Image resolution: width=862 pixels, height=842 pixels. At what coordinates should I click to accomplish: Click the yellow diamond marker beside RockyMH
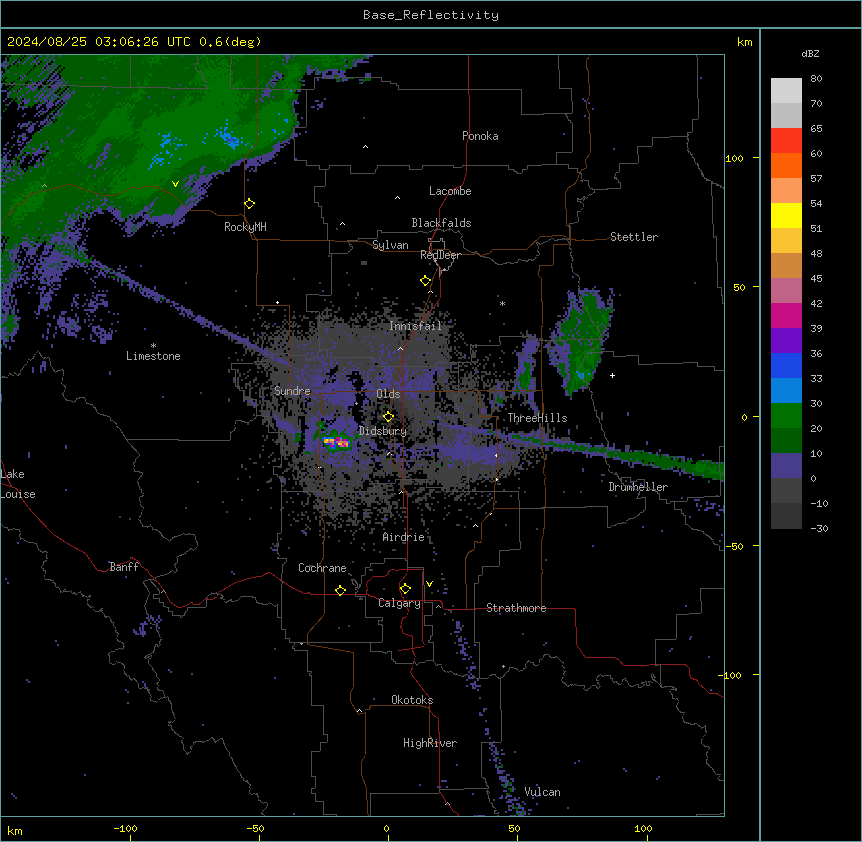pos(249,204)
